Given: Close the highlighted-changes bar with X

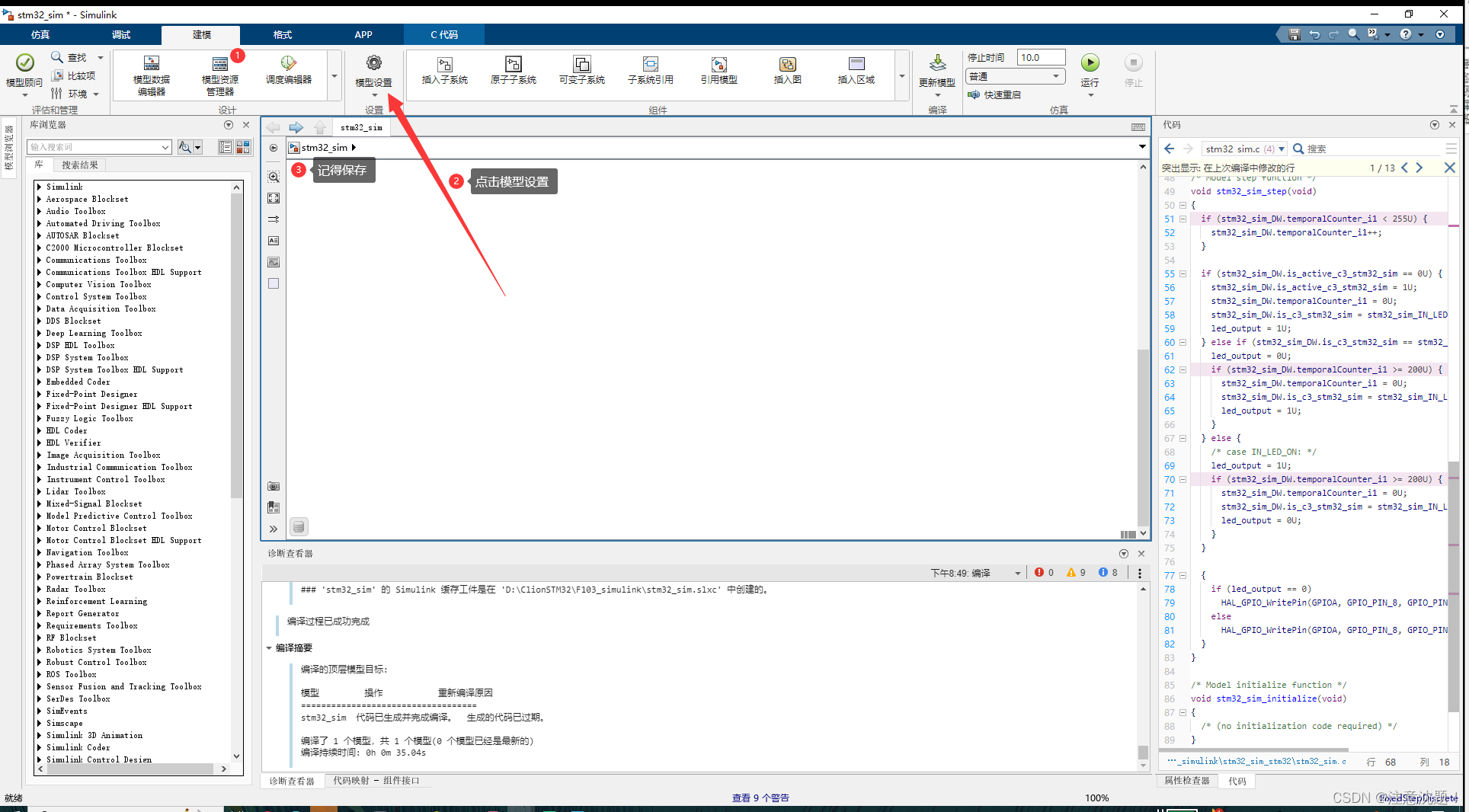Looking at the screenshot, I should point(1449,168).
